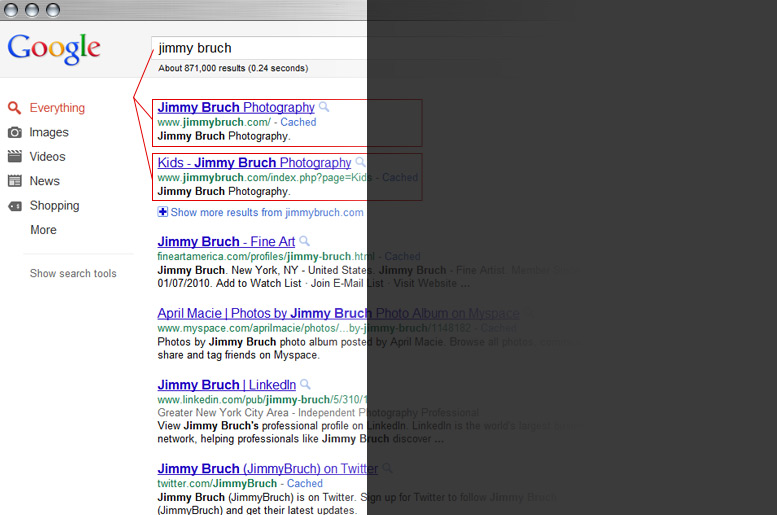
Task: Open Jimmy Bruch (JimmyBruch) on Twitter link
Action: point(268,469)
